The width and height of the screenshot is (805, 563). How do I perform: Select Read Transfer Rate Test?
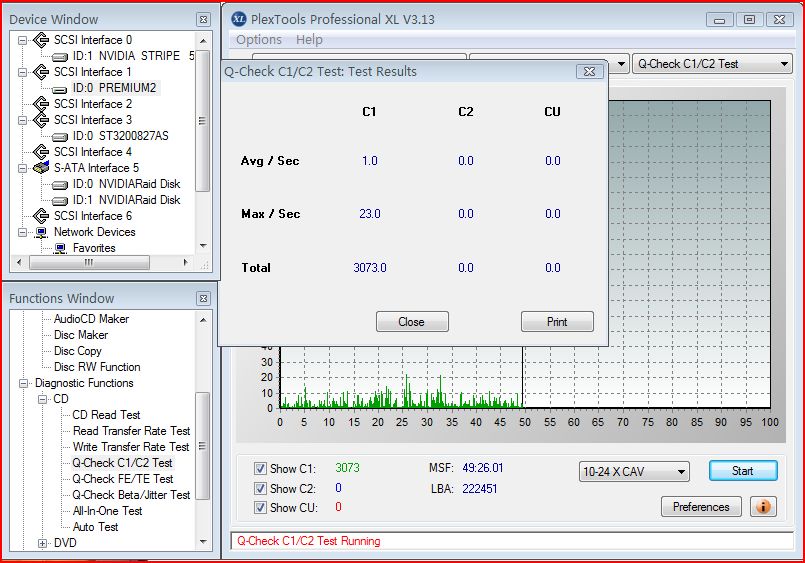(x=131, y=431)
